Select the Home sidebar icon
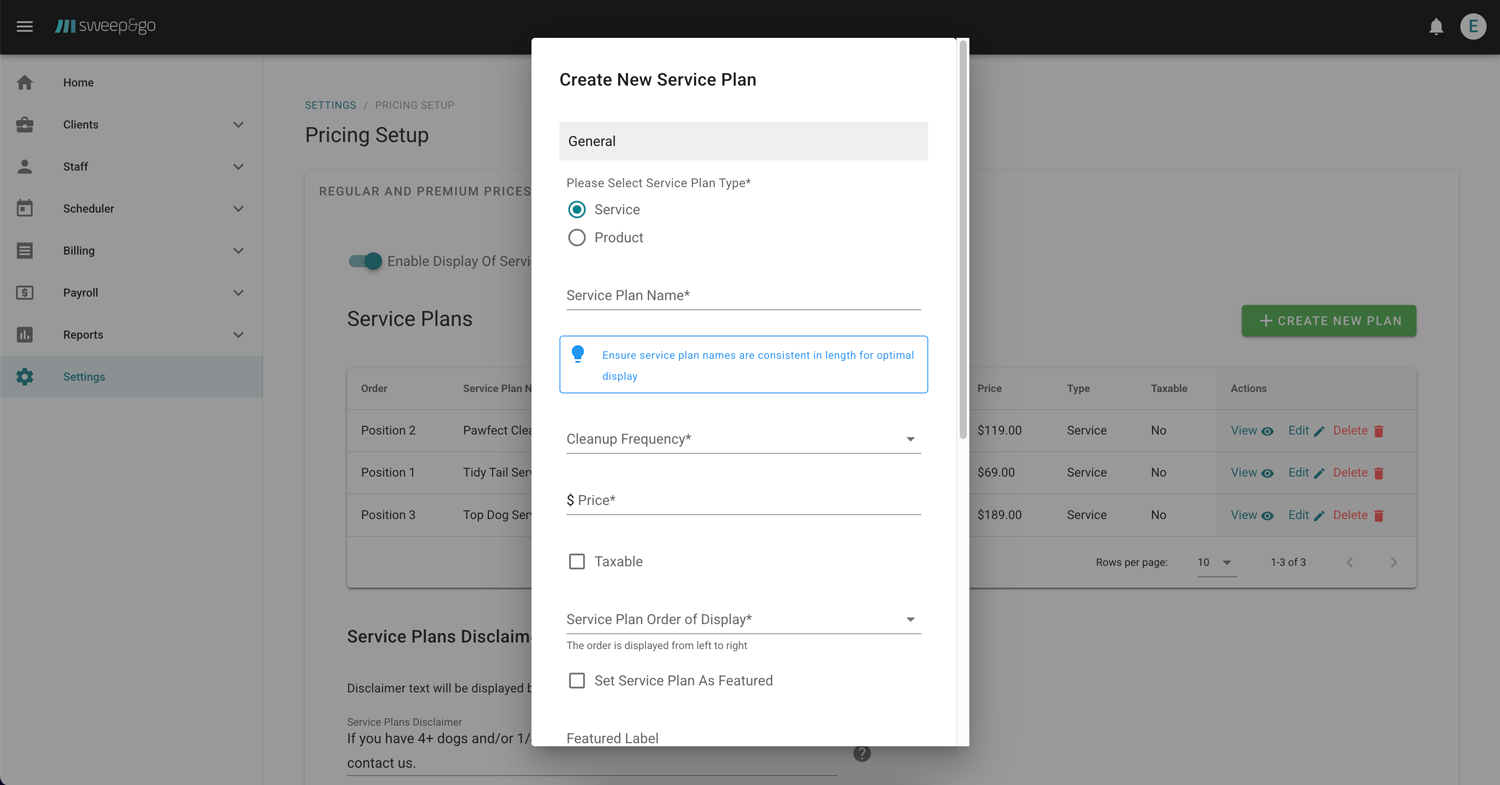The height and width of the screenshot is (785, 1500). click(x=24, y=82)
